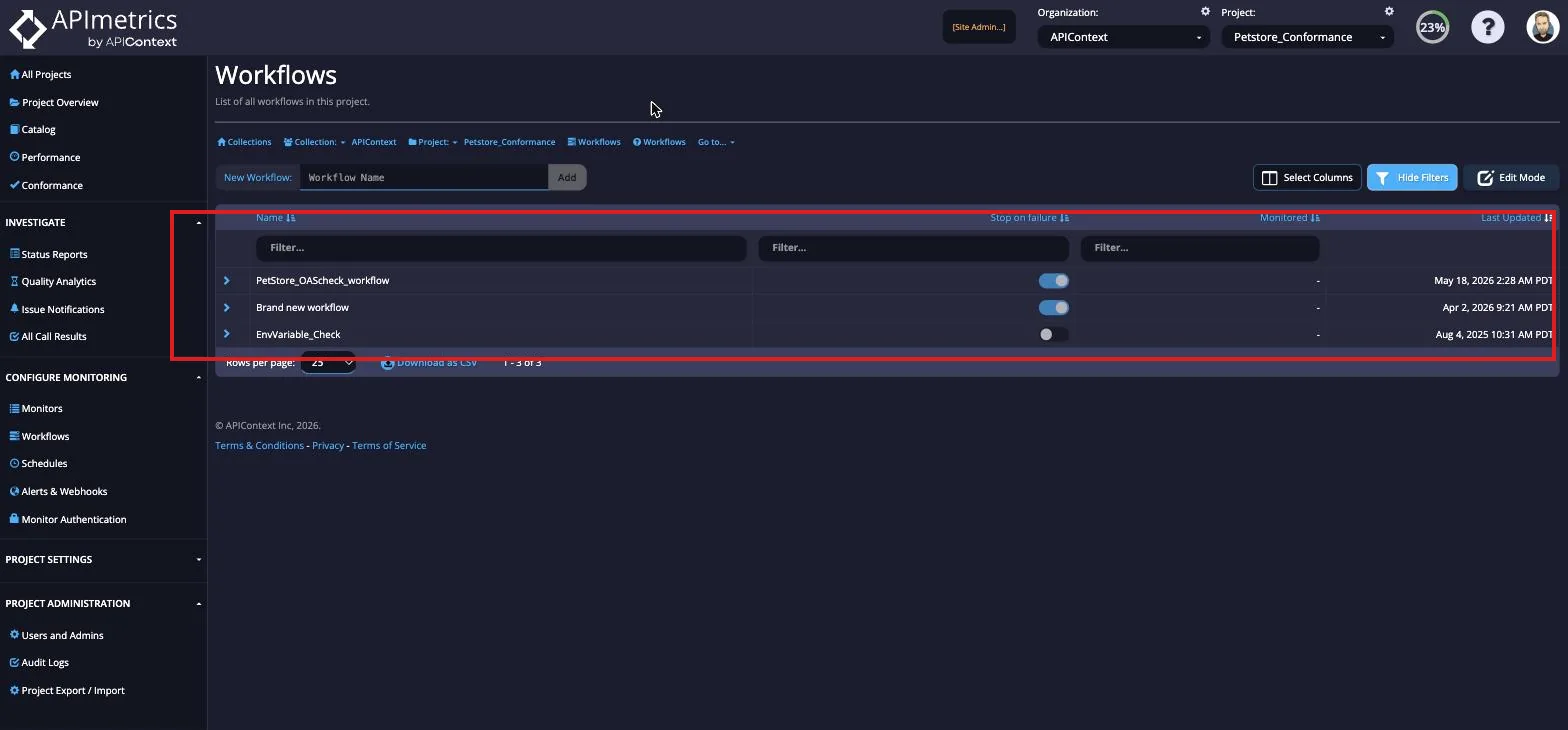Open Conformance in sidebar
Screen dimensions: 1568x730
(46, 185)
